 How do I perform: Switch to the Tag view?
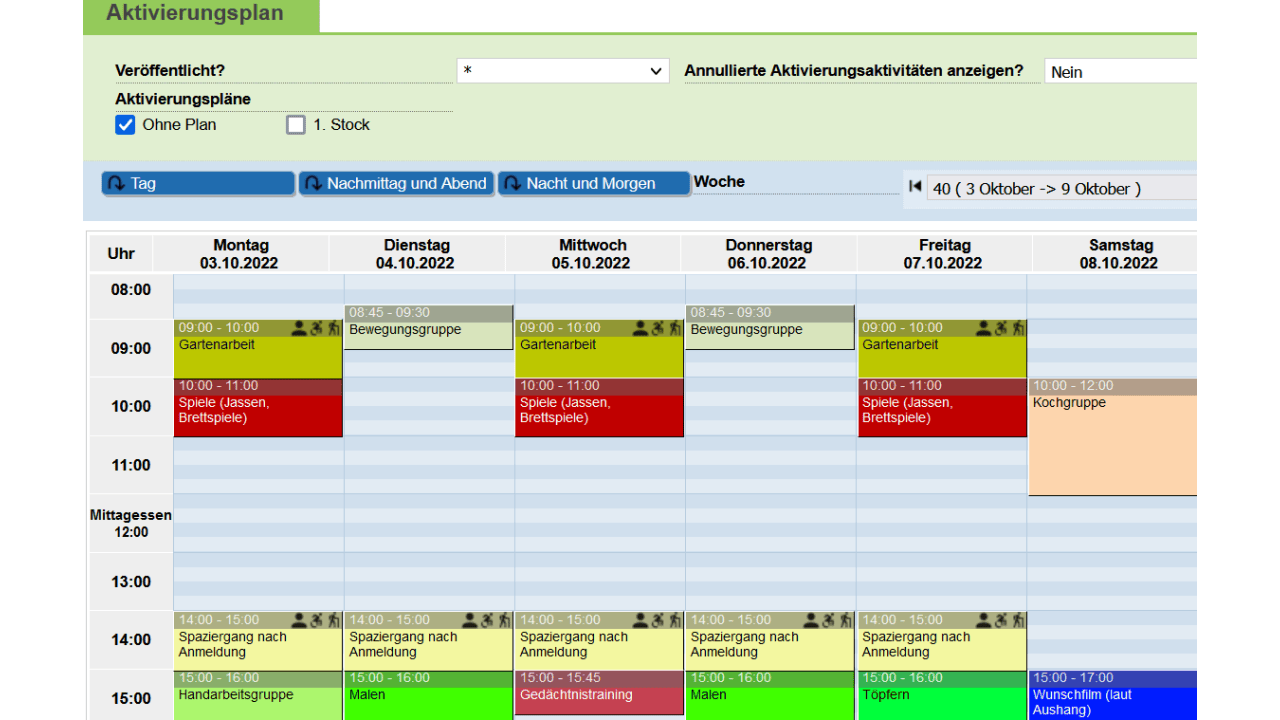click(x=198, y=183)
